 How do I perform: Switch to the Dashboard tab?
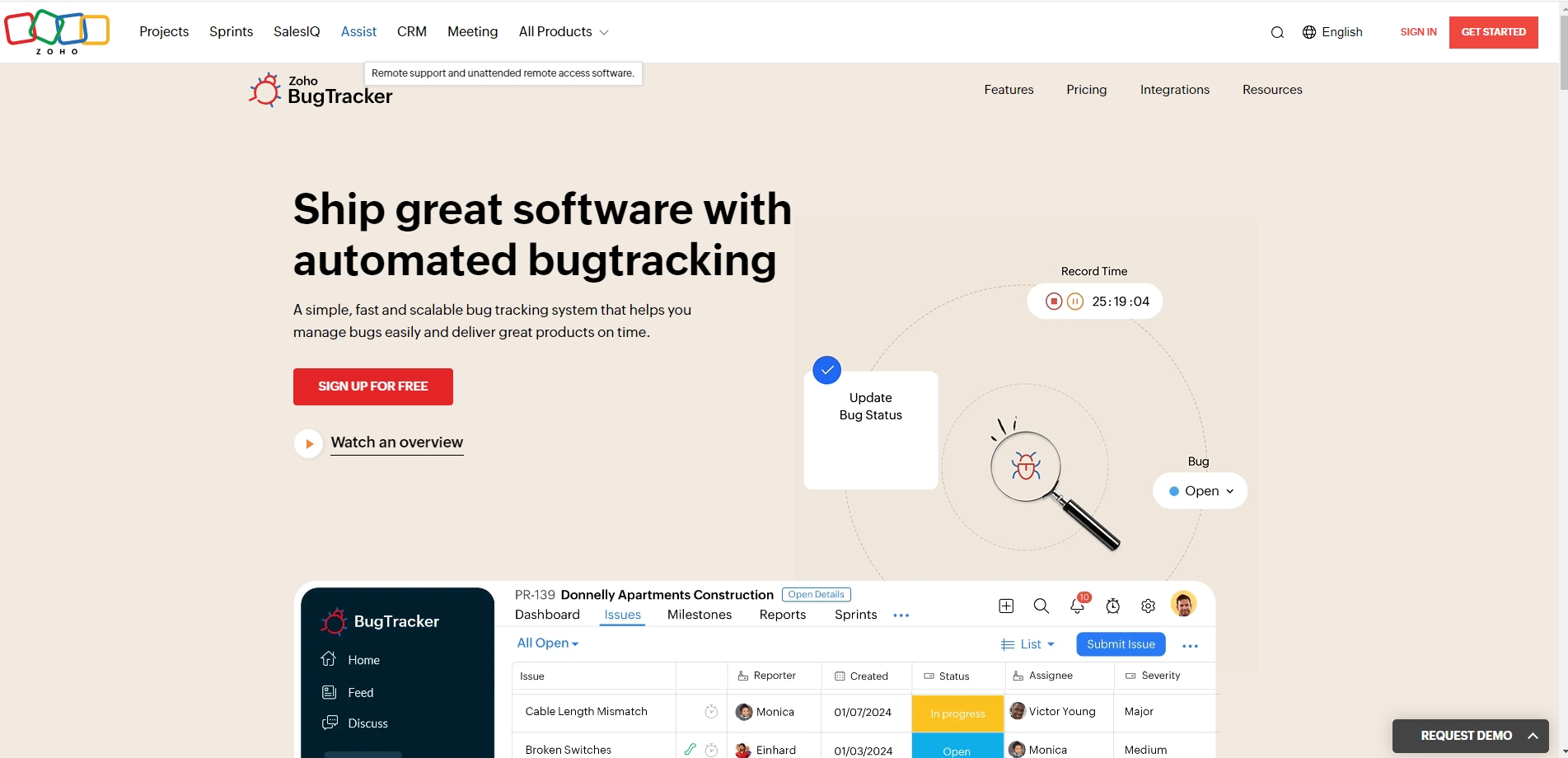point(547,615)
